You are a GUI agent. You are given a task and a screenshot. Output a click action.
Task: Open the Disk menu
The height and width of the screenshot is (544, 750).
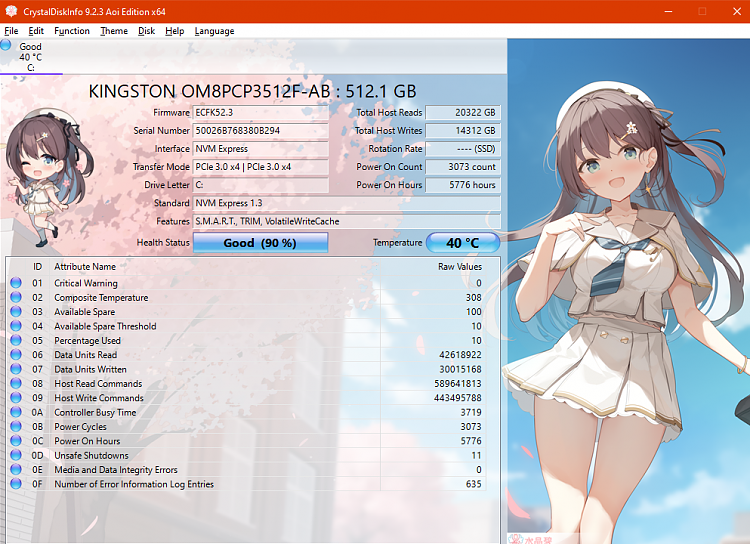click(146, 31)
